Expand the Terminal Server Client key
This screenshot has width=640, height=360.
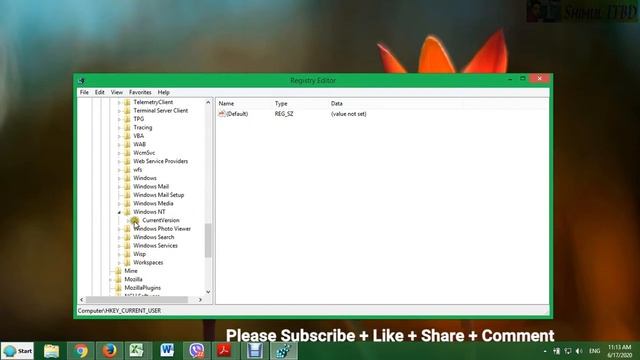pos(119,111)
